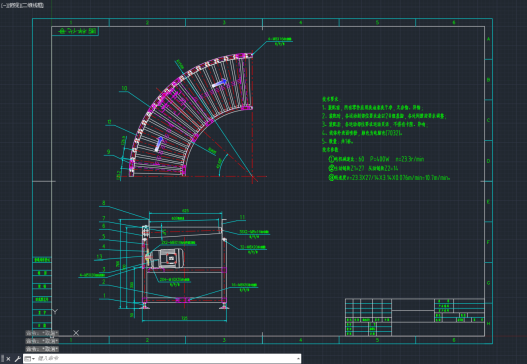Screen dimensions: 527x364
Task: Select the green stamp box at sheet top-left
Action: click(75, 31)
